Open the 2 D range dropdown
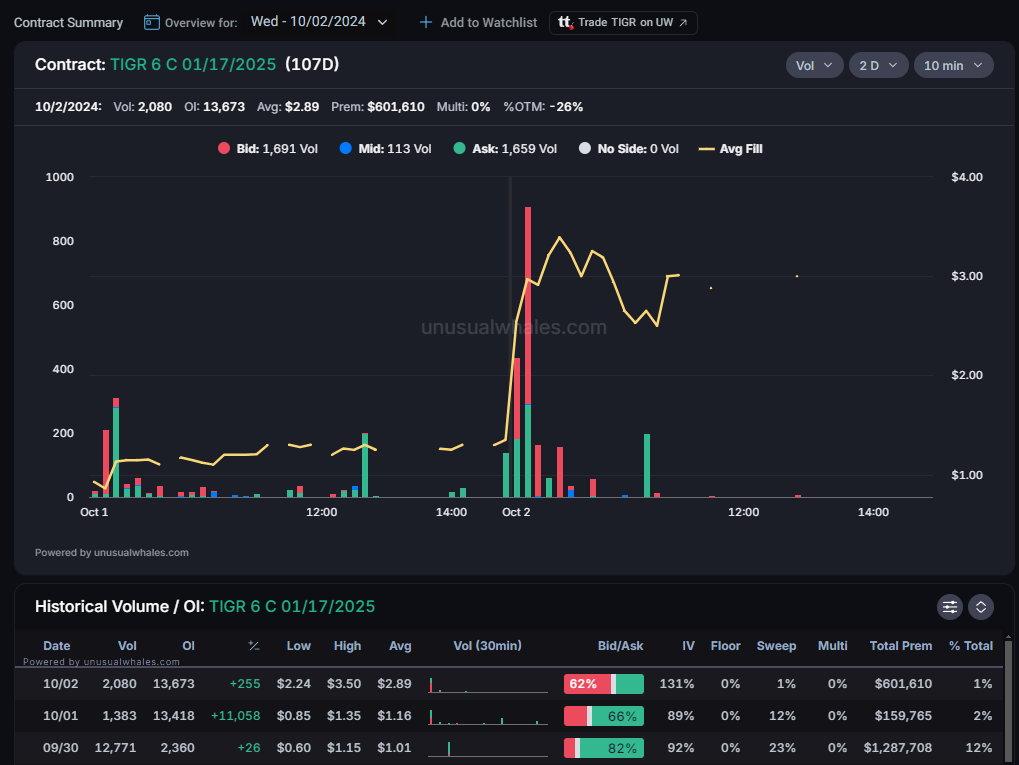 click(878, 65)
